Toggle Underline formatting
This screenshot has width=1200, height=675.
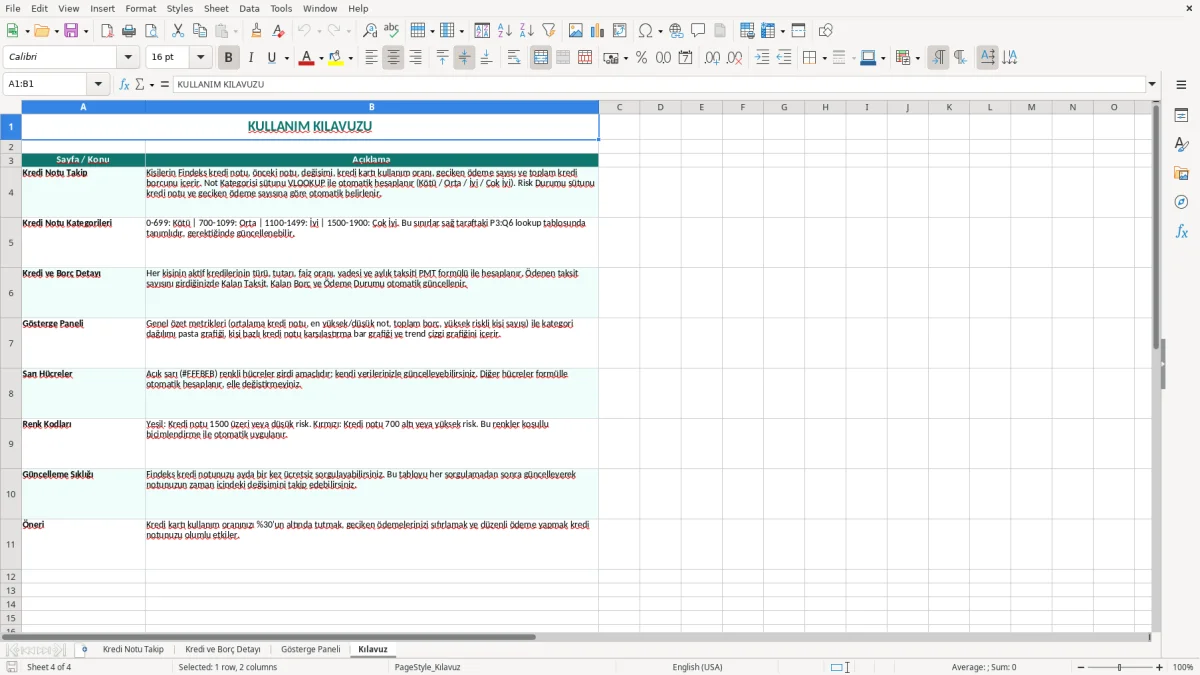[x=272, y=58]
